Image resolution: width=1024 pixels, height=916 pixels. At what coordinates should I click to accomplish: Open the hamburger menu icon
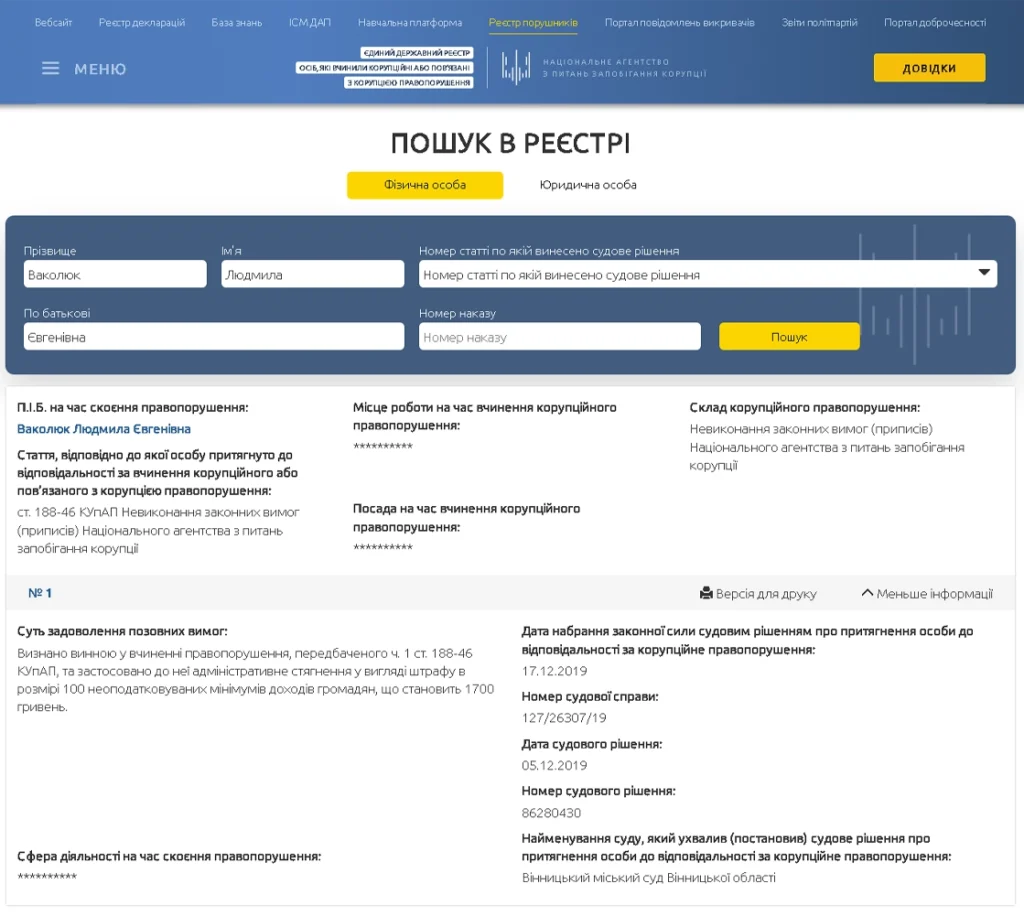[50, 69]
